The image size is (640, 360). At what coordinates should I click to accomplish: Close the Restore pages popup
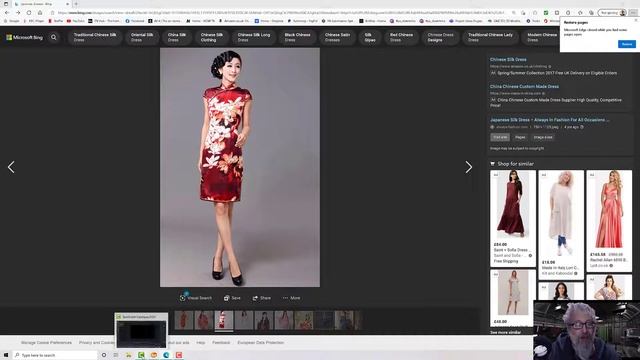(x=636, y=20)
